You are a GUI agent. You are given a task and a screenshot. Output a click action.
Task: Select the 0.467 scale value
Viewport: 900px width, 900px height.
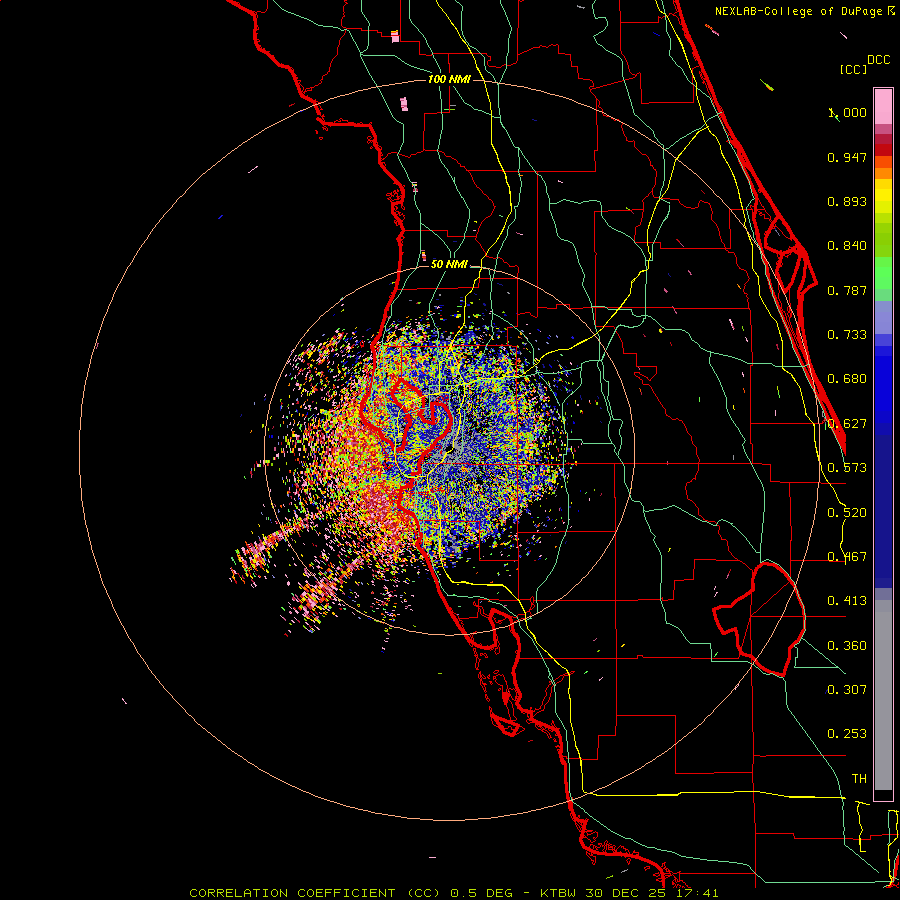pos(847,557)
